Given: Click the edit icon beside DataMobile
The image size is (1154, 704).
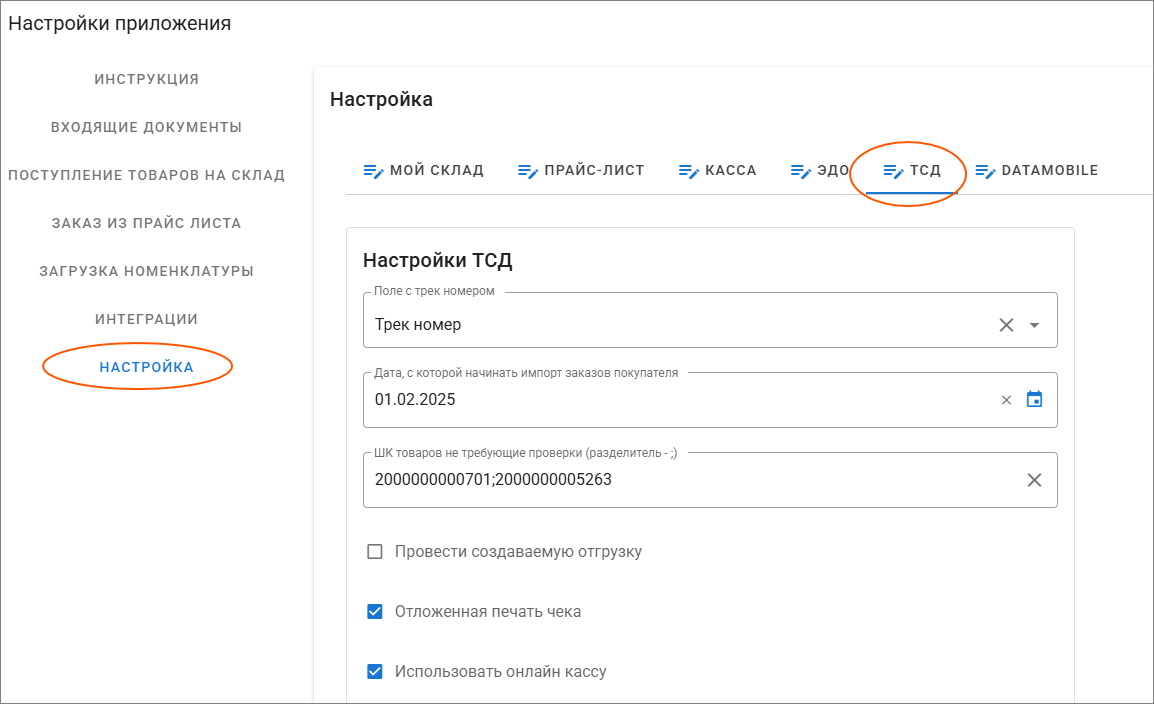Looking at the screenshot, I should 985,171.
